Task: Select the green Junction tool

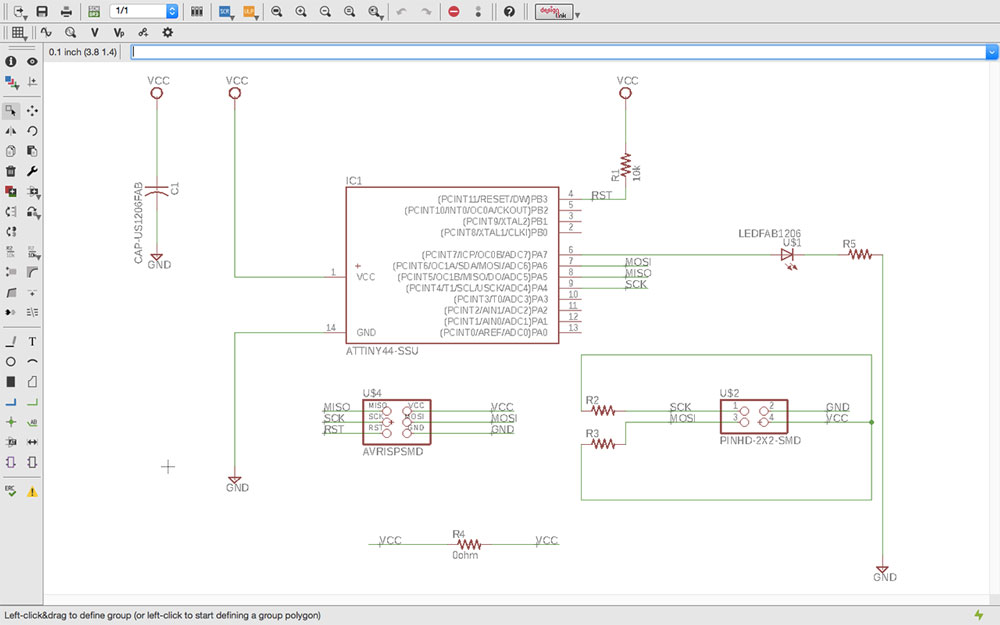Action: [11, 422]
